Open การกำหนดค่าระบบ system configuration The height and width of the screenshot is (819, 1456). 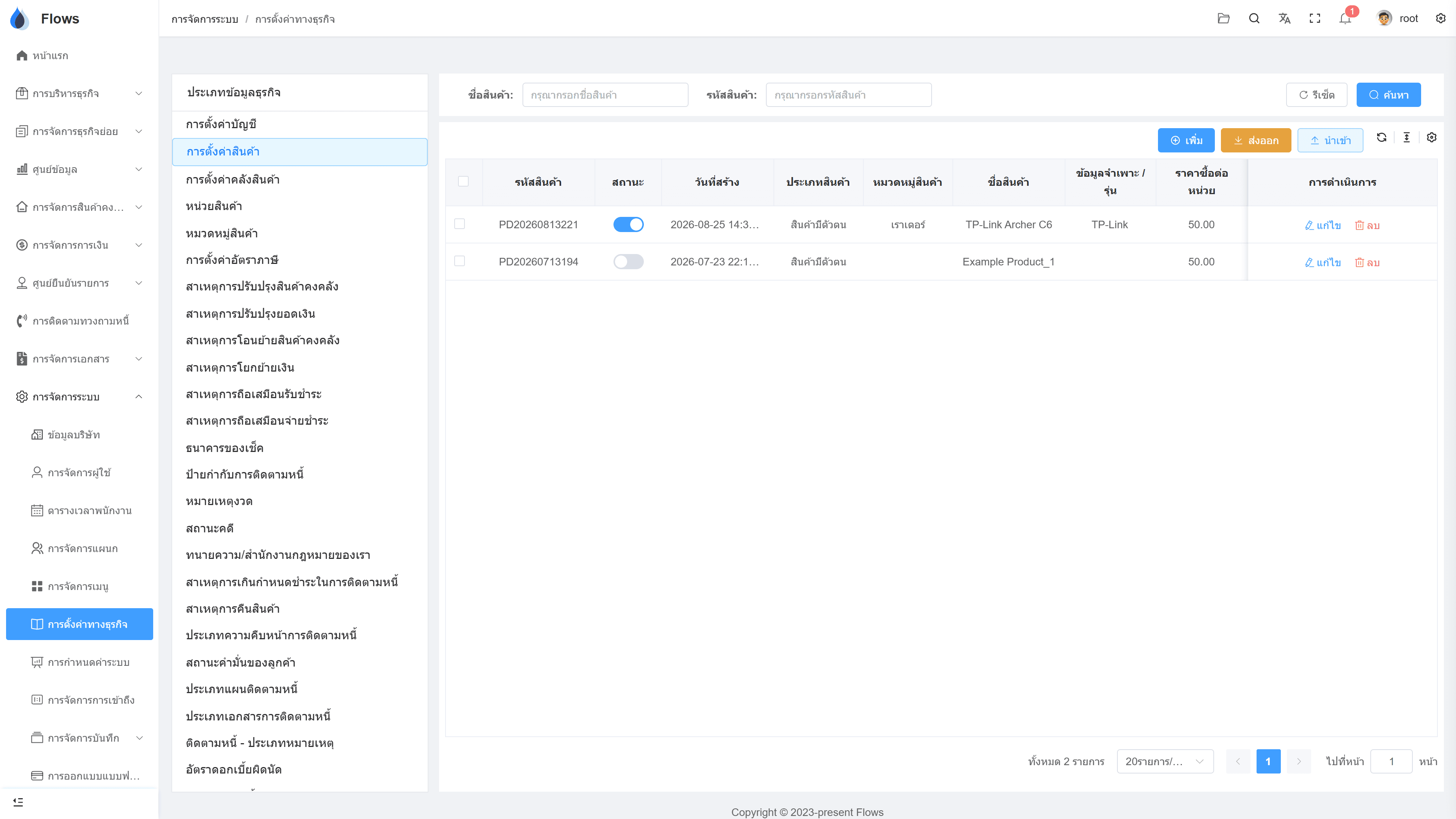[79, 662]
